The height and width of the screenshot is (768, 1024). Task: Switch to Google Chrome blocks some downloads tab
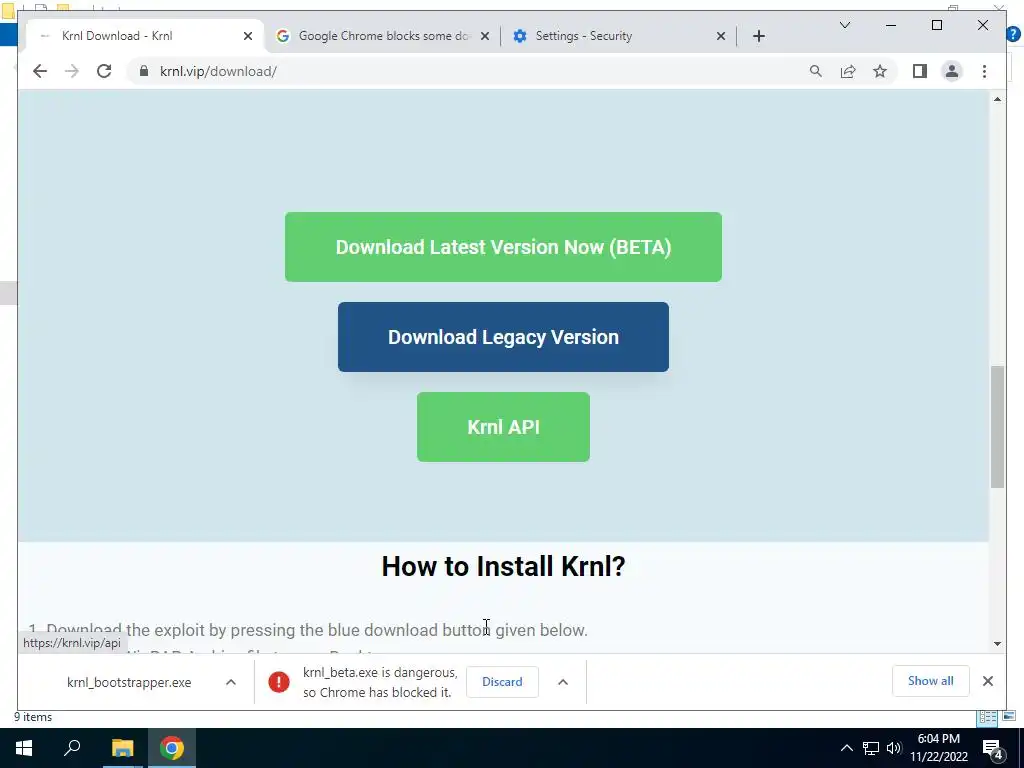coord(383,36)
